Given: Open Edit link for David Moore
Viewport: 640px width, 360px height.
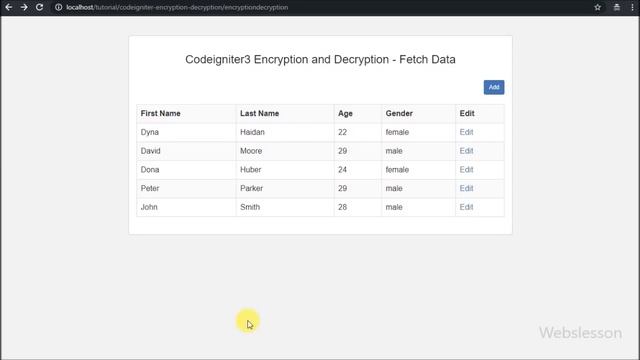Looking at the screenshot, I should click(466, 151).
